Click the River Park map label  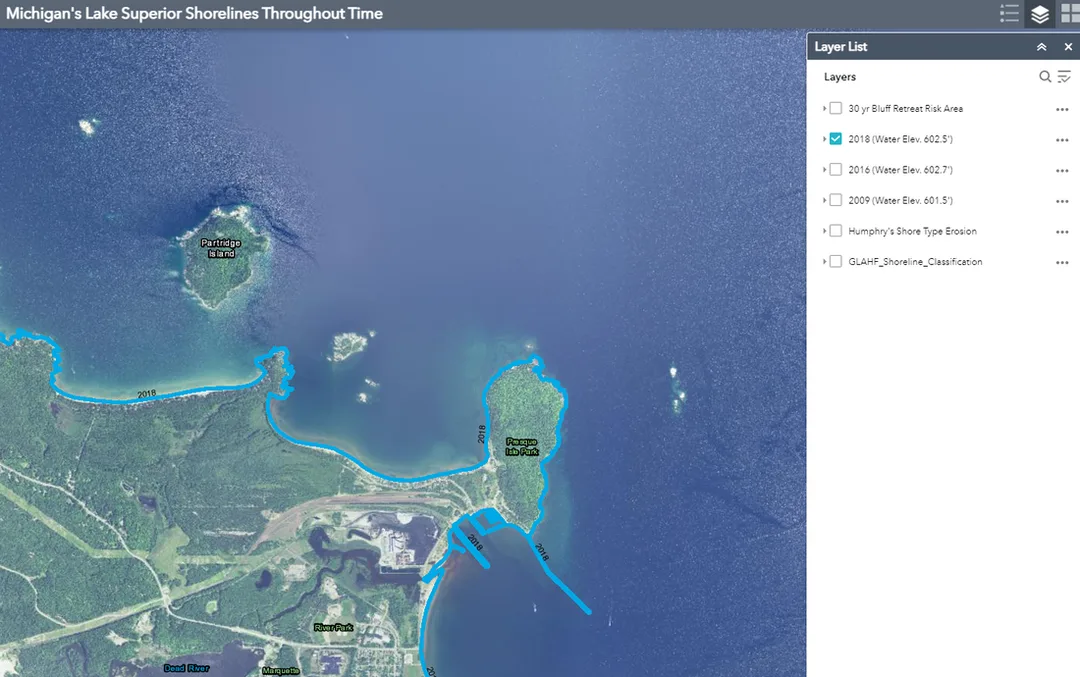click(x=333, y=627)
